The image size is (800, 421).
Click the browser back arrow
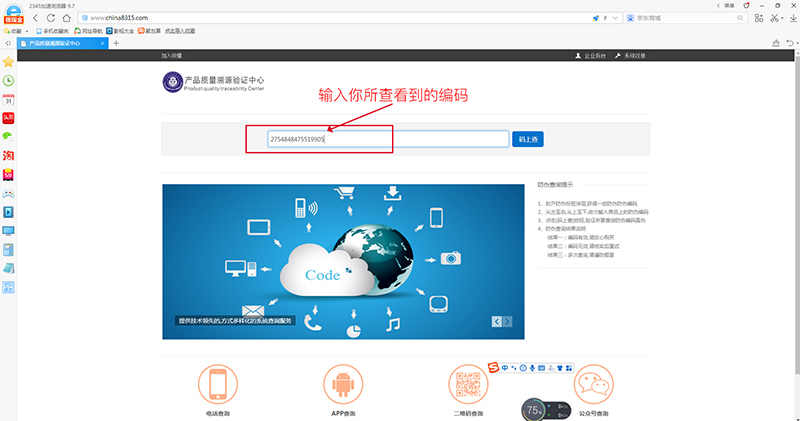point(36,18)
